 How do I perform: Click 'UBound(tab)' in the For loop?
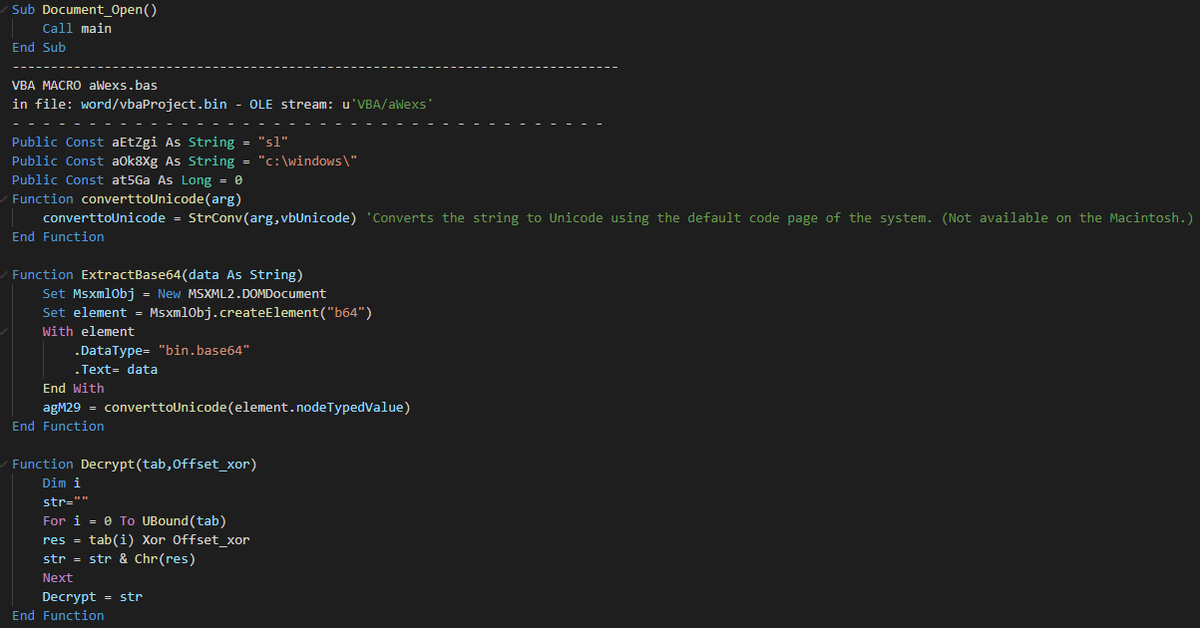tap(184, 521)
